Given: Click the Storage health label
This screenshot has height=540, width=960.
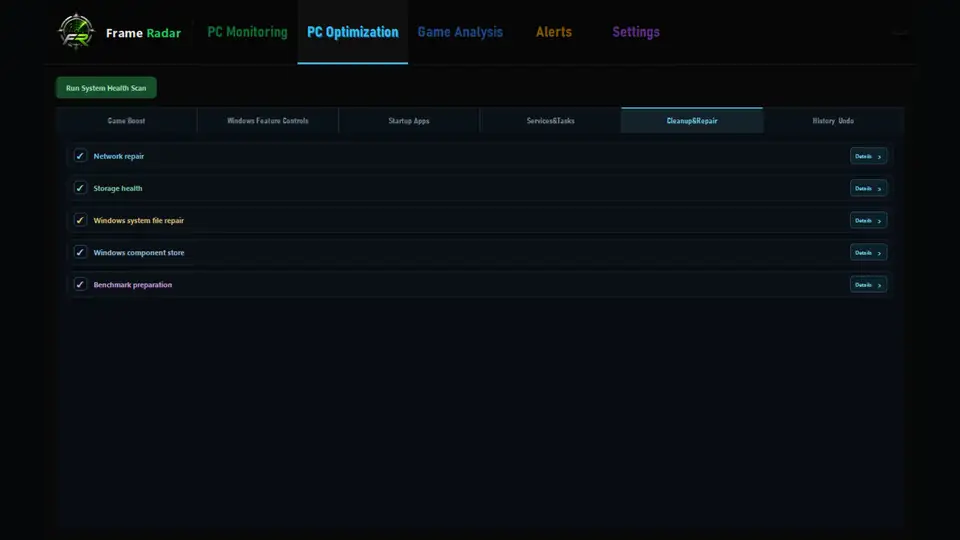Looking at the screenshot, I should [x=118, y=188].
